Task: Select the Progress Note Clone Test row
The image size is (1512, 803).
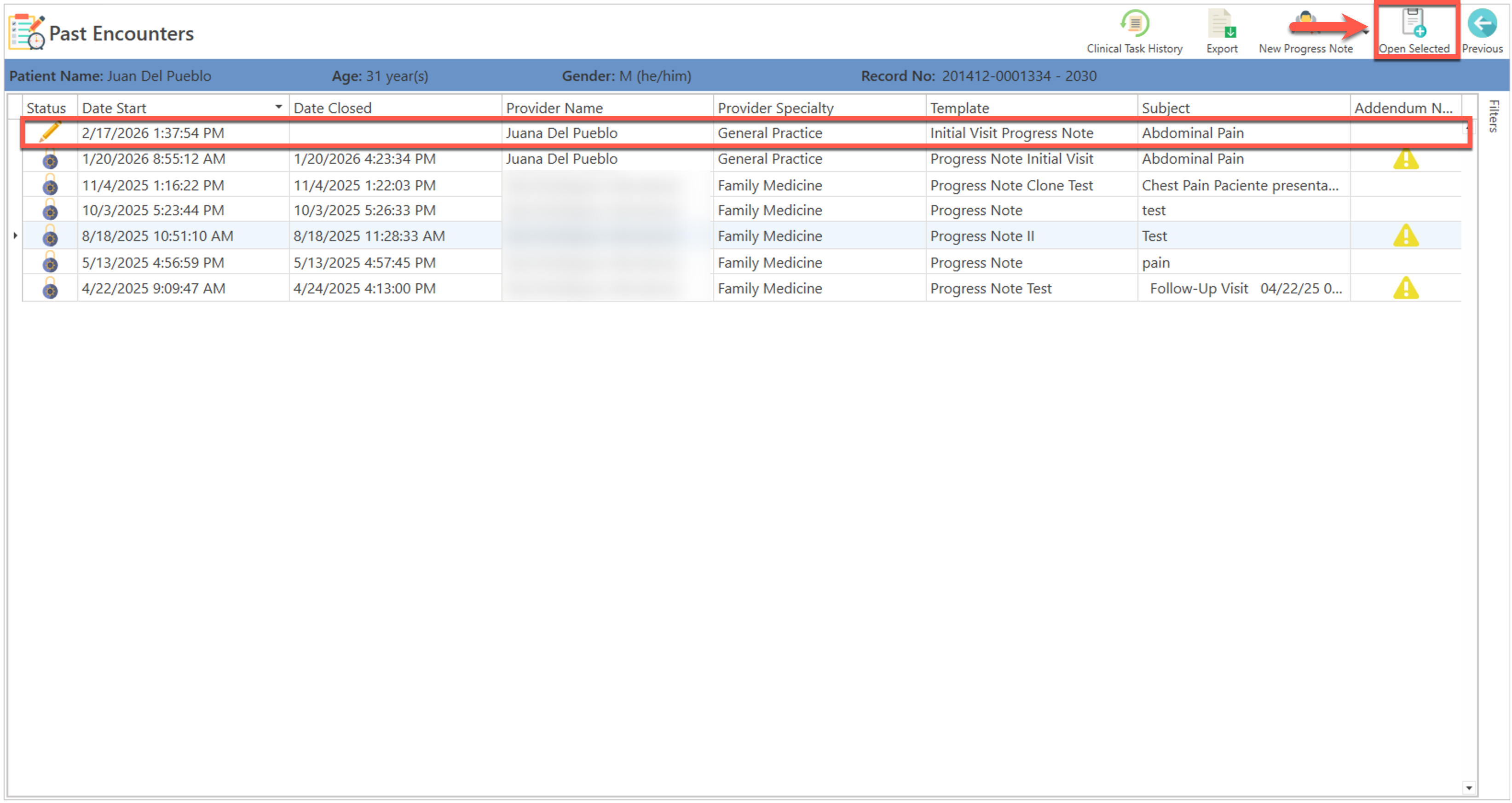Action: pyautogui.click(x=1011, y=185)
